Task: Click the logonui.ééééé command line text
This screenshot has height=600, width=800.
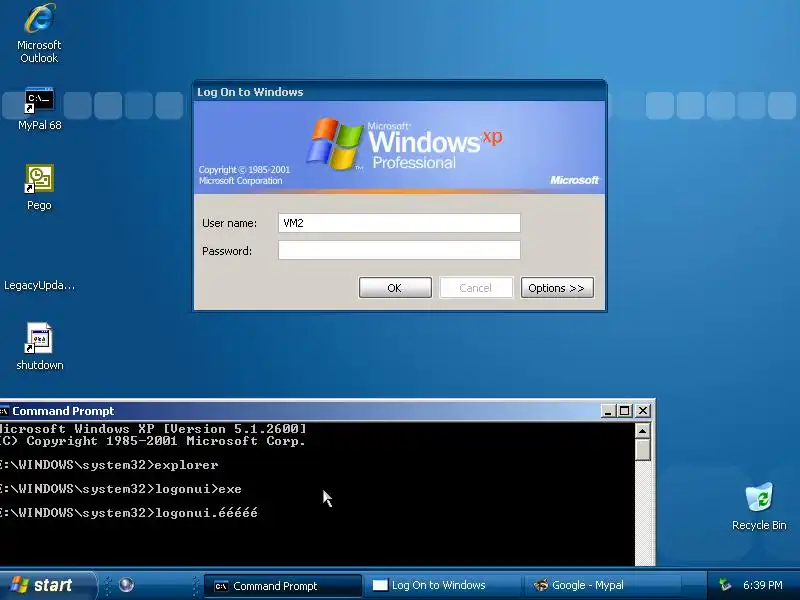Action: (x=129, y=512)
